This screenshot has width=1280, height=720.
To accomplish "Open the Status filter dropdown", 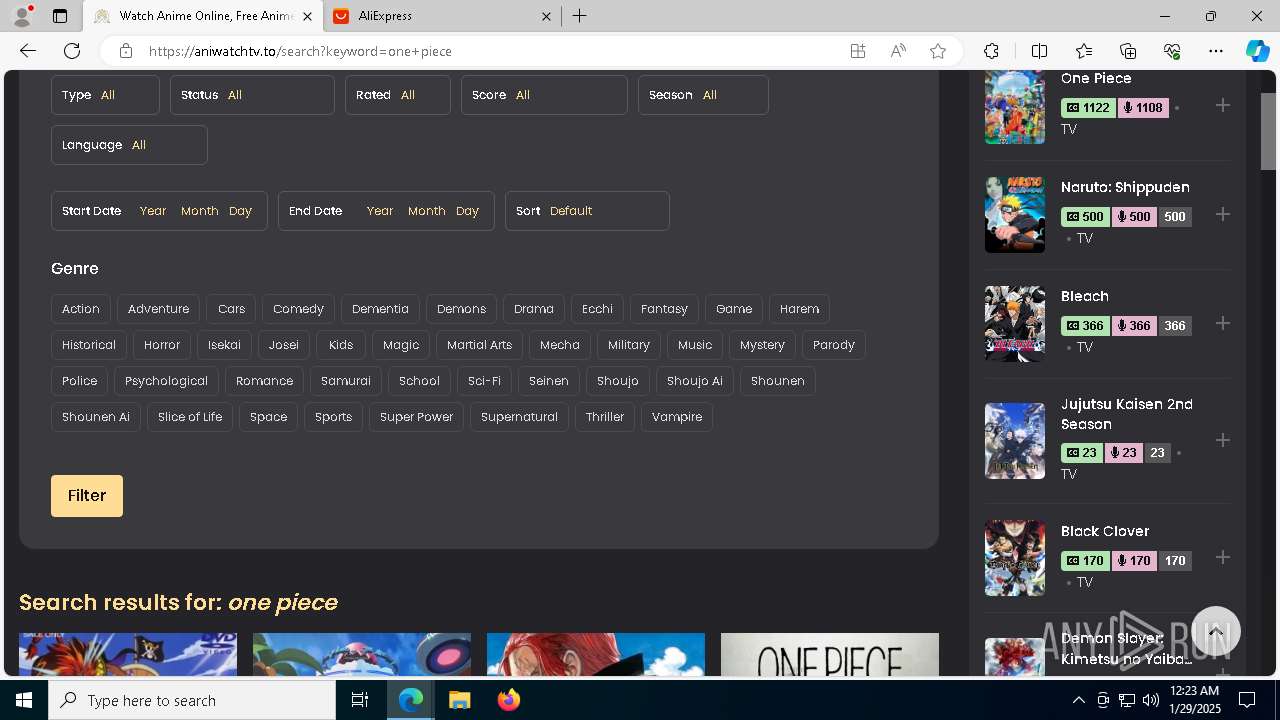I will point(252,95).
